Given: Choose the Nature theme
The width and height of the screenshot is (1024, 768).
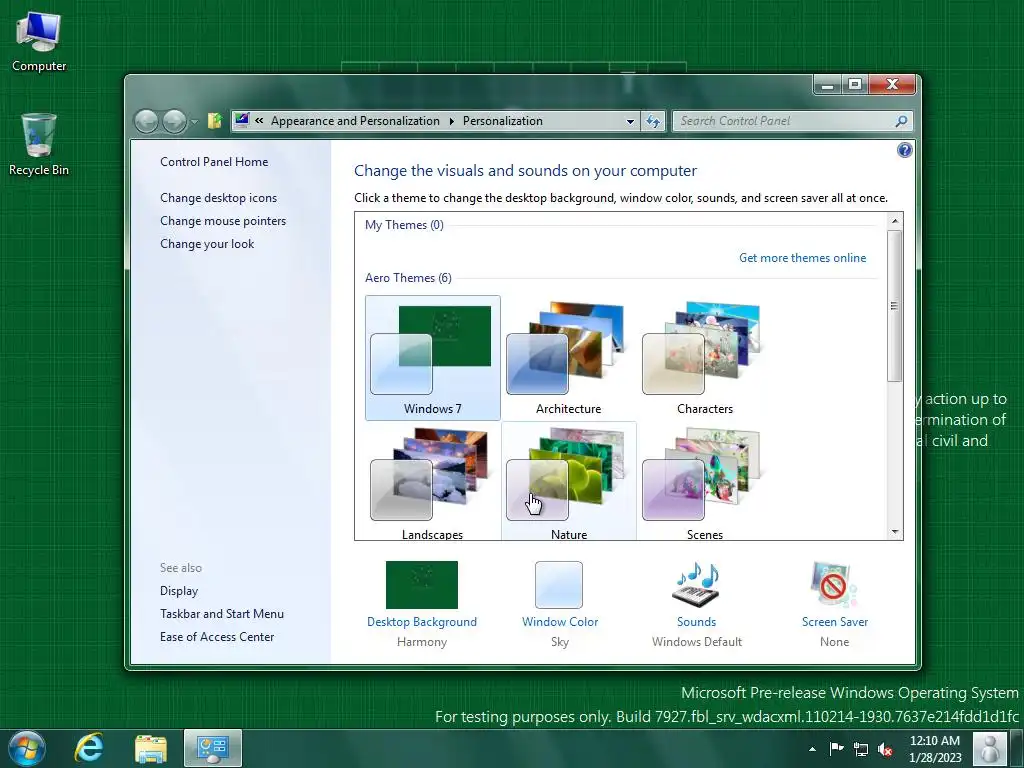Looking at the screenshot, I should coord(568,481).
